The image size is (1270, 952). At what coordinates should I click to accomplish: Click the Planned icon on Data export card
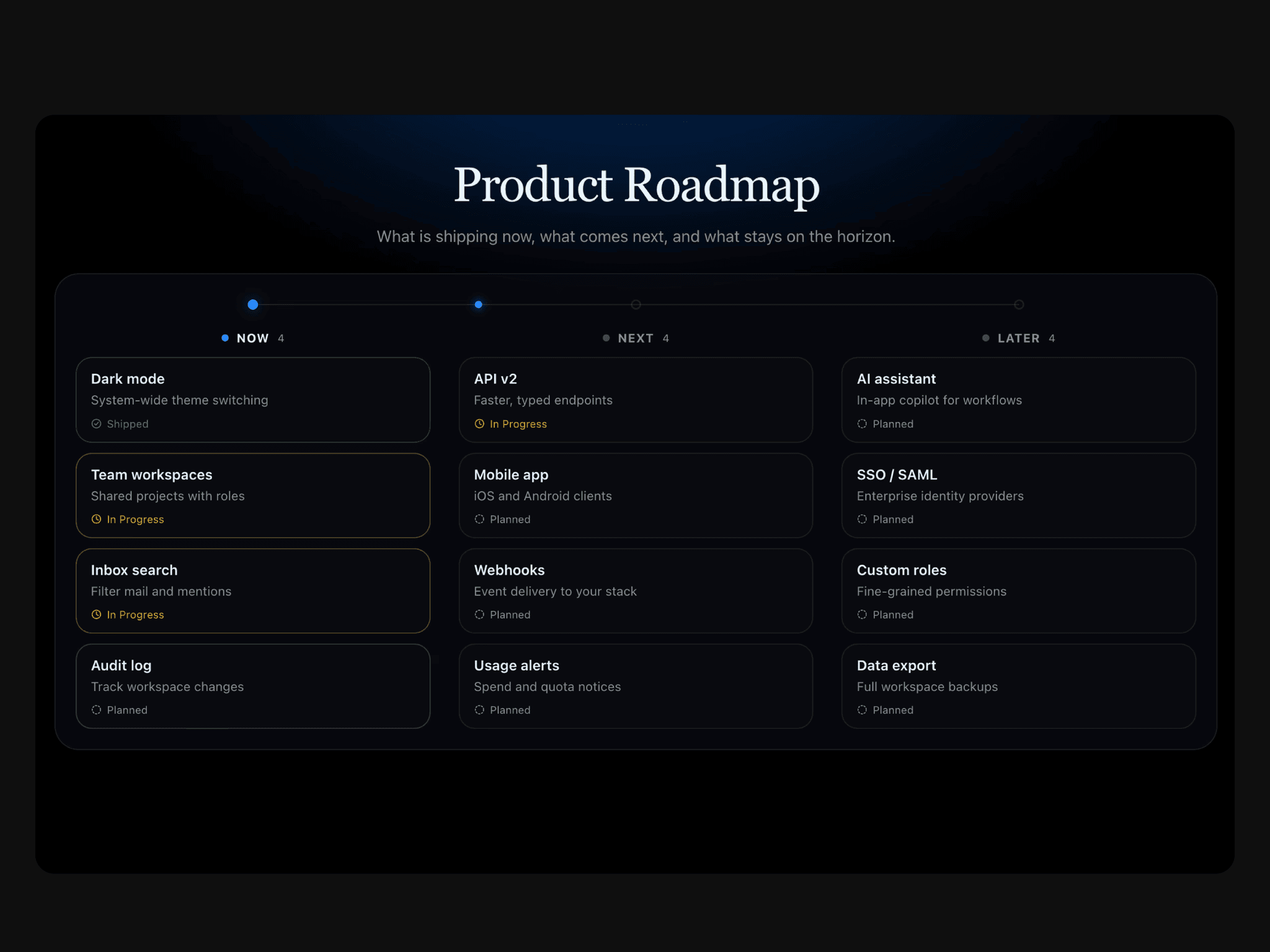[x=862, y=710]
